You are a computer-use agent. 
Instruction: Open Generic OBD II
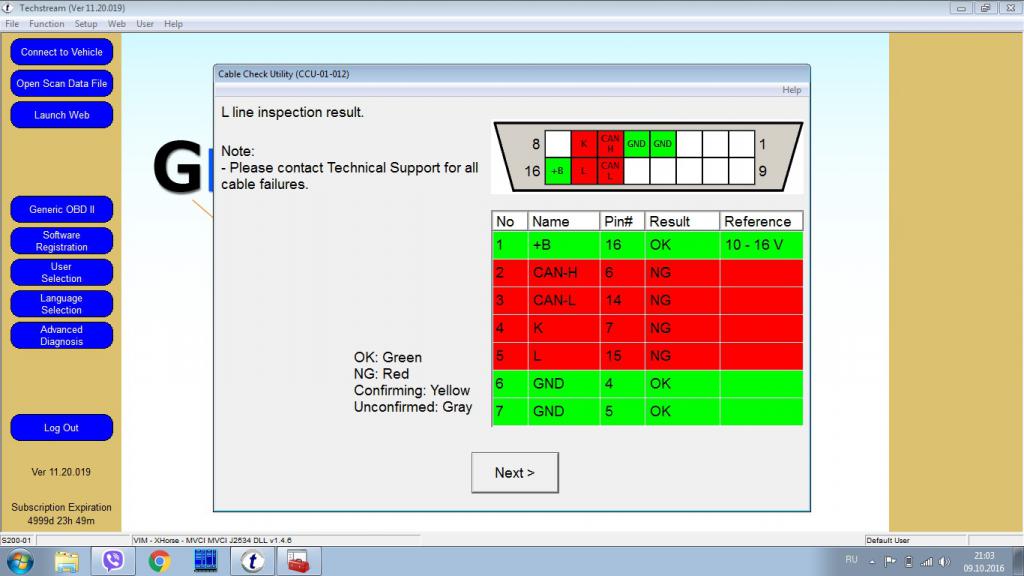pos(61,210)
